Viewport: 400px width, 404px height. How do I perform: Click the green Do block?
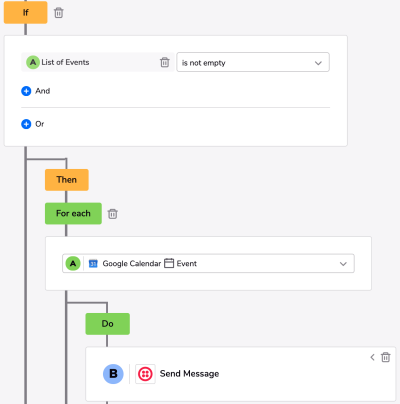click(108, 324)
